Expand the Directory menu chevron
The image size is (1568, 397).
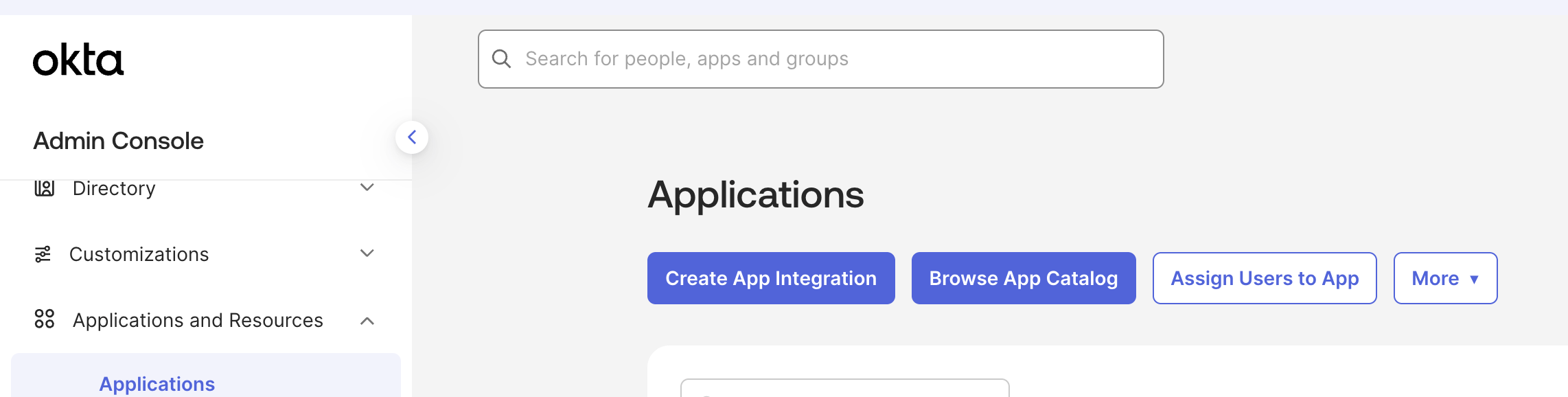coord(367,188)
